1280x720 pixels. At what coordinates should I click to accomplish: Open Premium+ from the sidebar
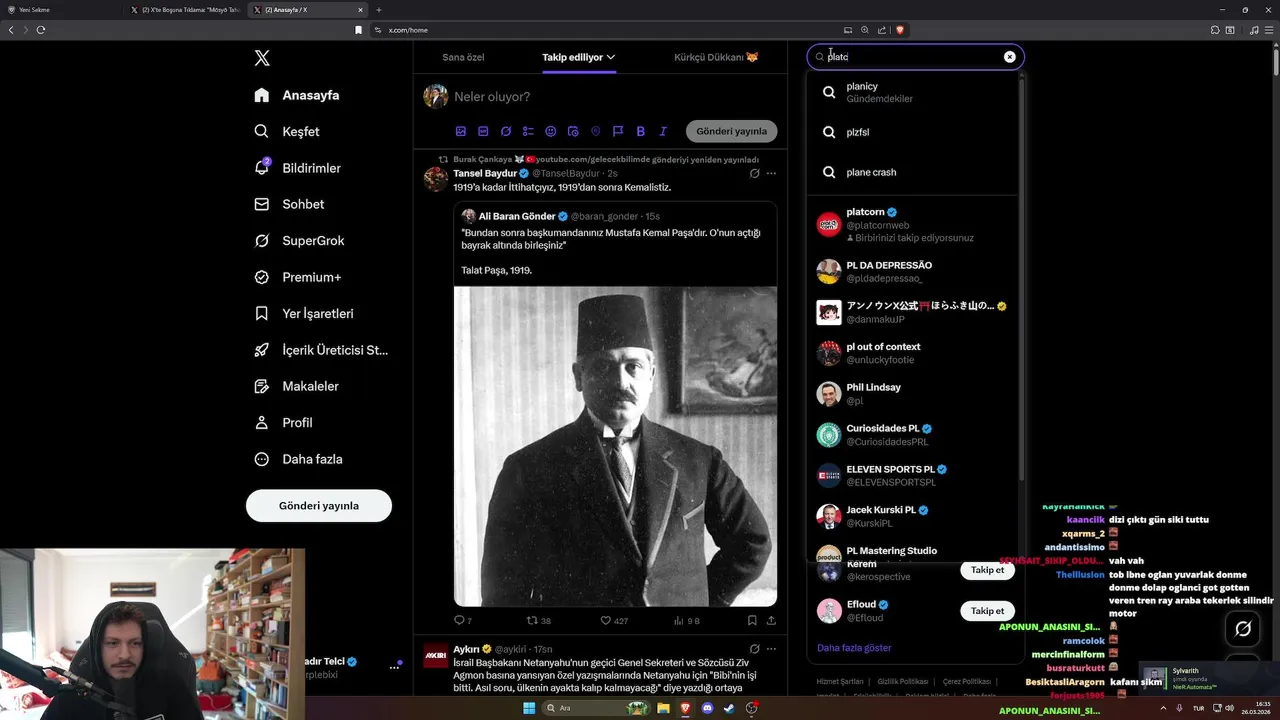[298, 277]
